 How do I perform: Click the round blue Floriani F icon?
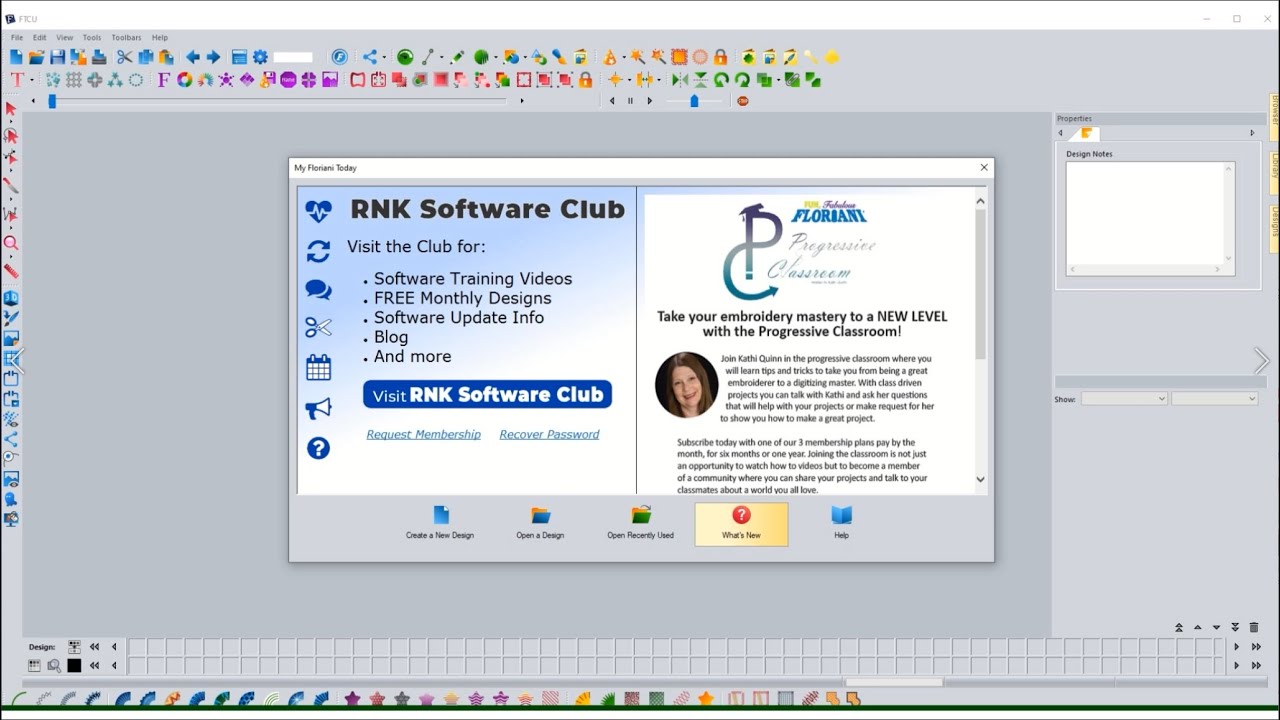click(x=339, y=57)
